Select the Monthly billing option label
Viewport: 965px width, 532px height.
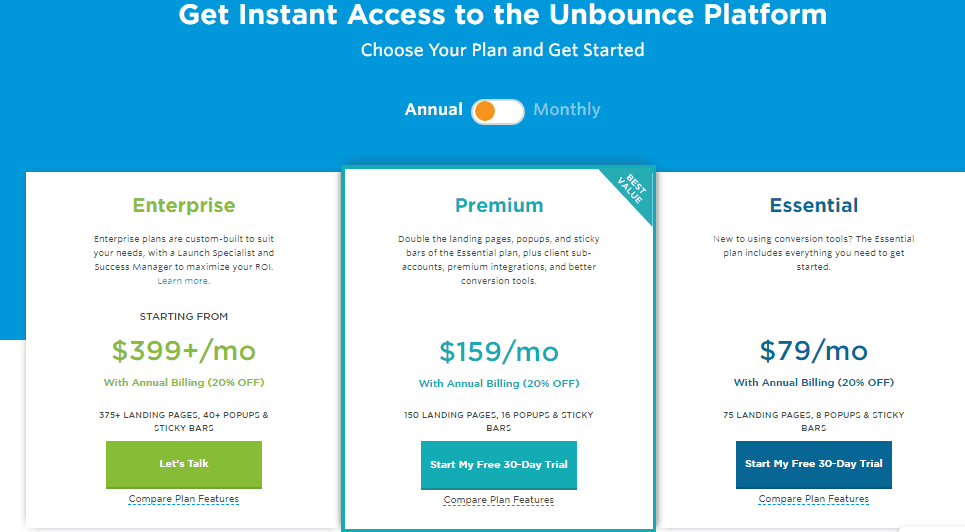click(x=567, y=110)
